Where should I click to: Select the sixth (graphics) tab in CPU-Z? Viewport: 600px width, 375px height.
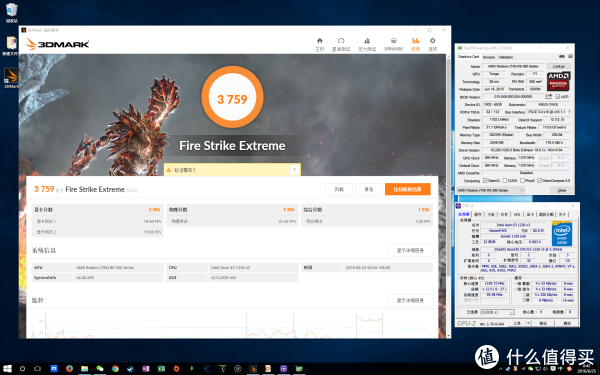click(530, 215)
